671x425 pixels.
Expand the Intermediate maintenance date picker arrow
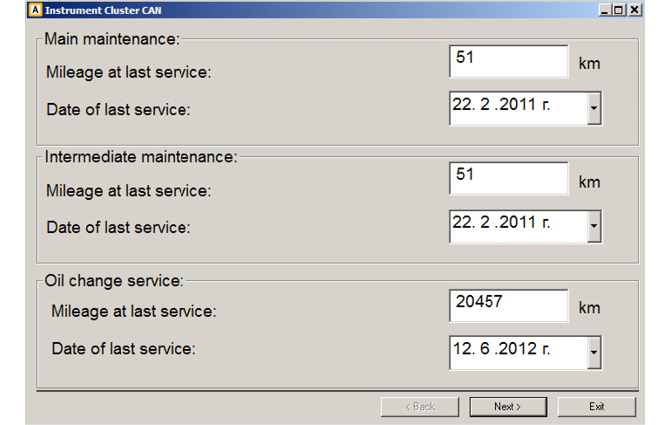(x=594, y=226)
